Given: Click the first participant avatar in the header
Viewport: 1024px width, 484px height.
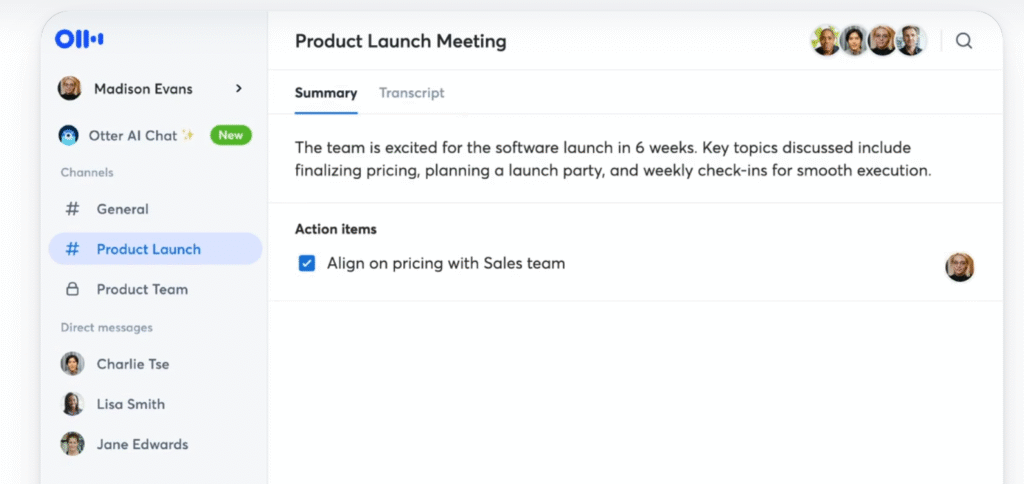Looking at the screenshot, I should click(x=825, y=40).
